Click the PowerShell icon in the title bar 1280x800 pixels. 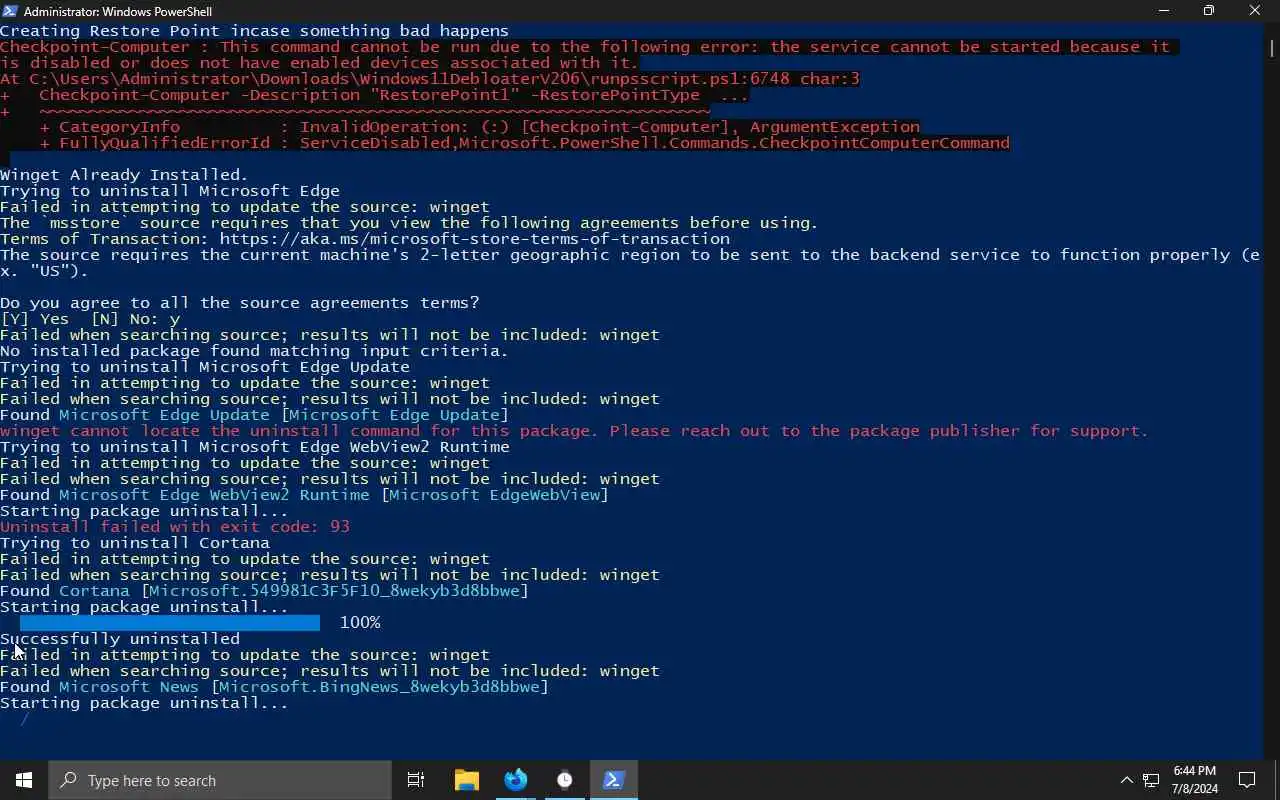click(x=11, y=11)
